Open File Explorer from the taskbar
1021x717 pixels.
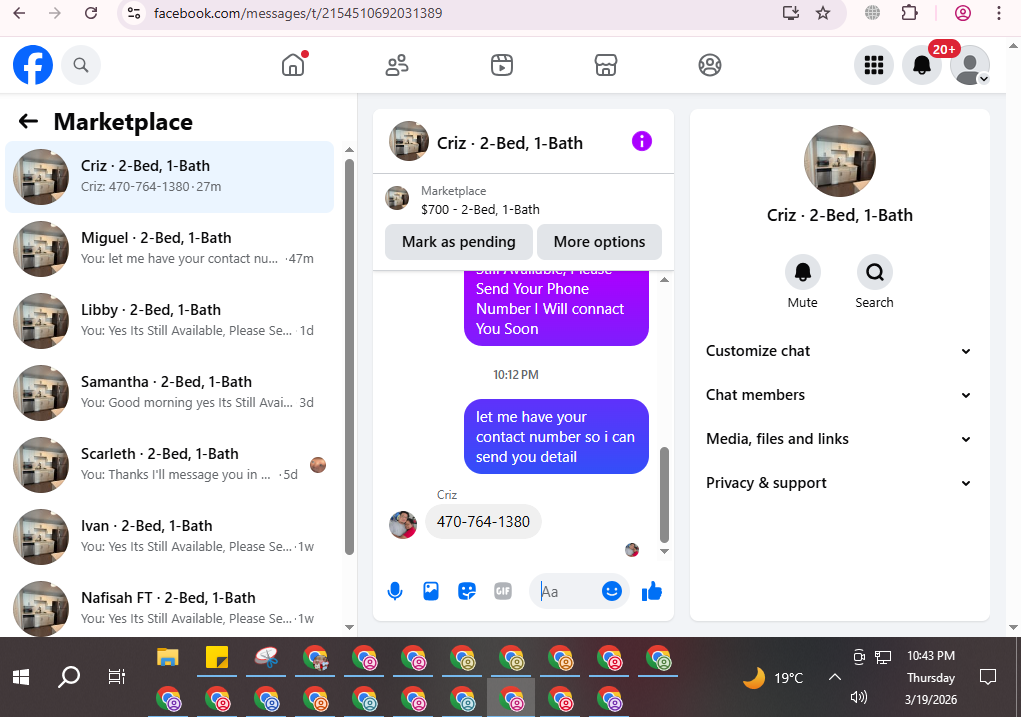pos(167,658)
